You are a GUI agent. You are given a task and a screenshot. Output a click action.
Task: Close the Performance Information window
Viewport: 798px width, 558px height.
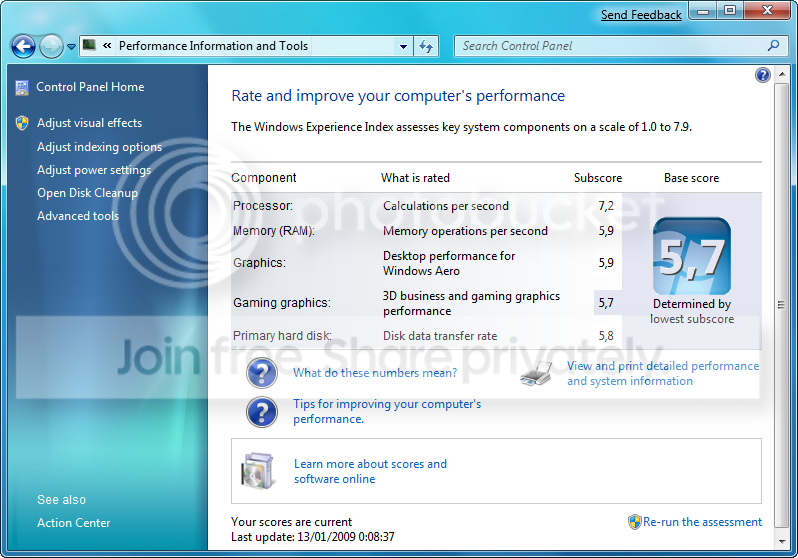click(x=767, y=11)
